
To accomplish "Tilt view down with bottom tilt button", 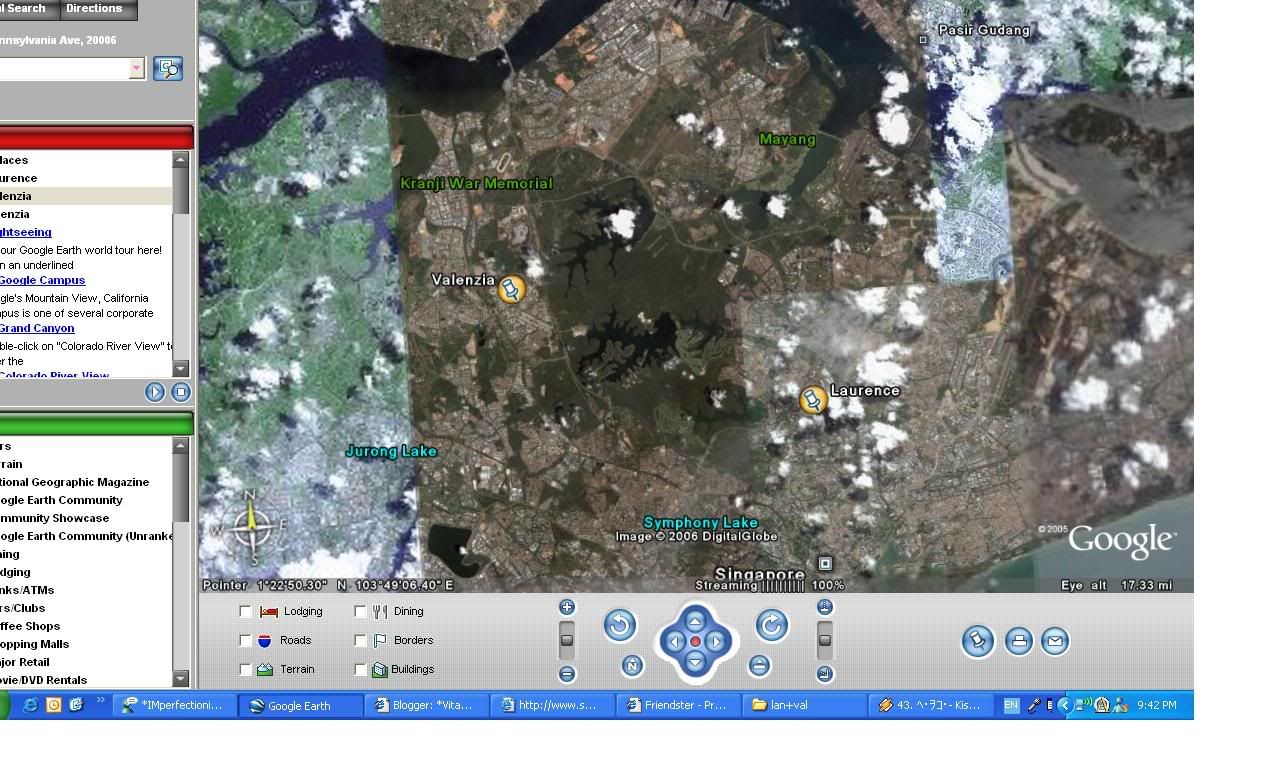I will point(825,674).
